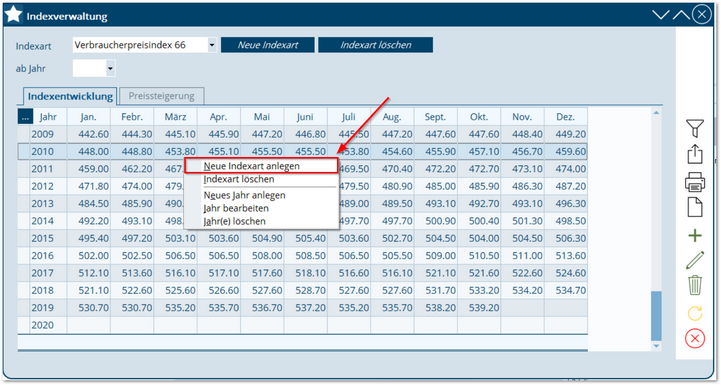
Task: Select the 2012 year cell
Action: 48,186
